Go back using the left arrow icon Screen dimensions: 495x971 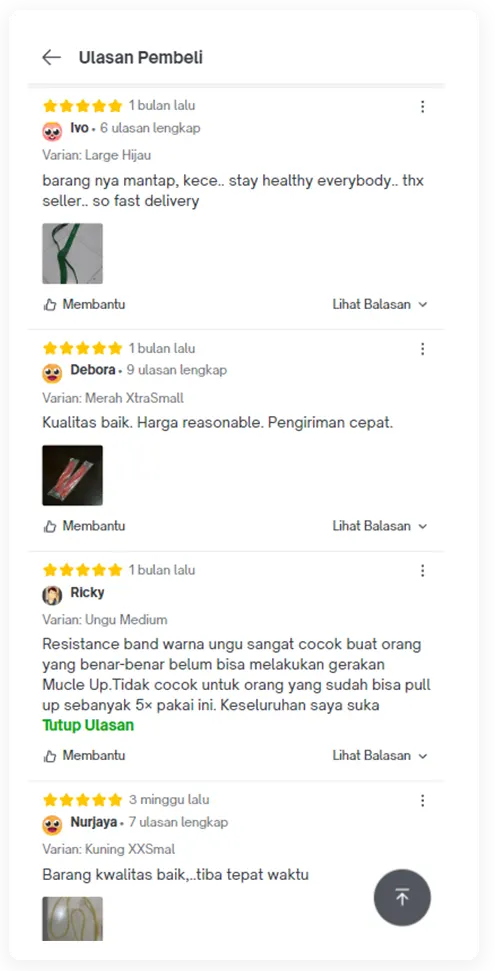[51, 58]
